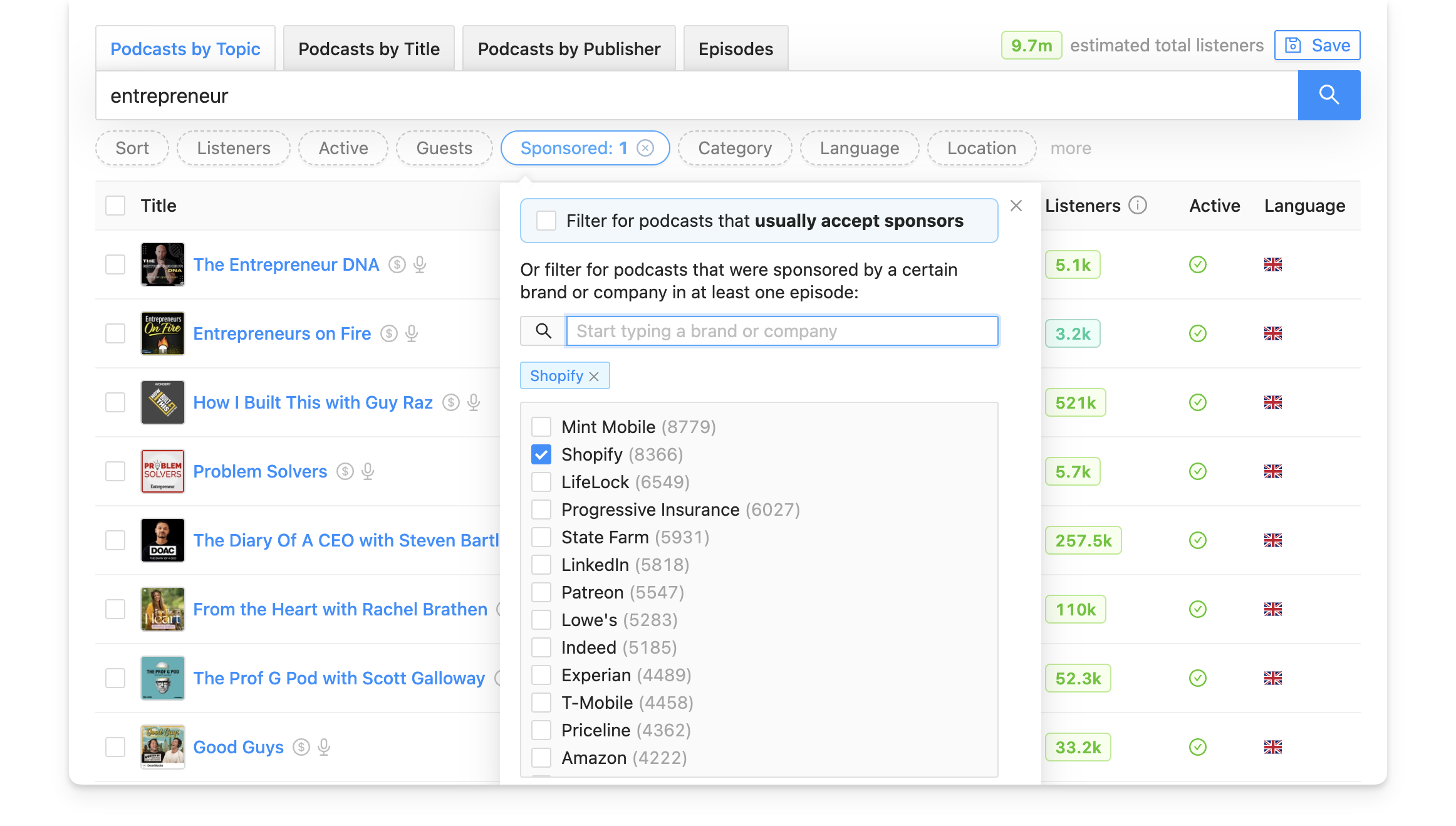Screen dimensions: 1456x826
Task: Check the Mint Mobile sponsor option
Action: 541,427
